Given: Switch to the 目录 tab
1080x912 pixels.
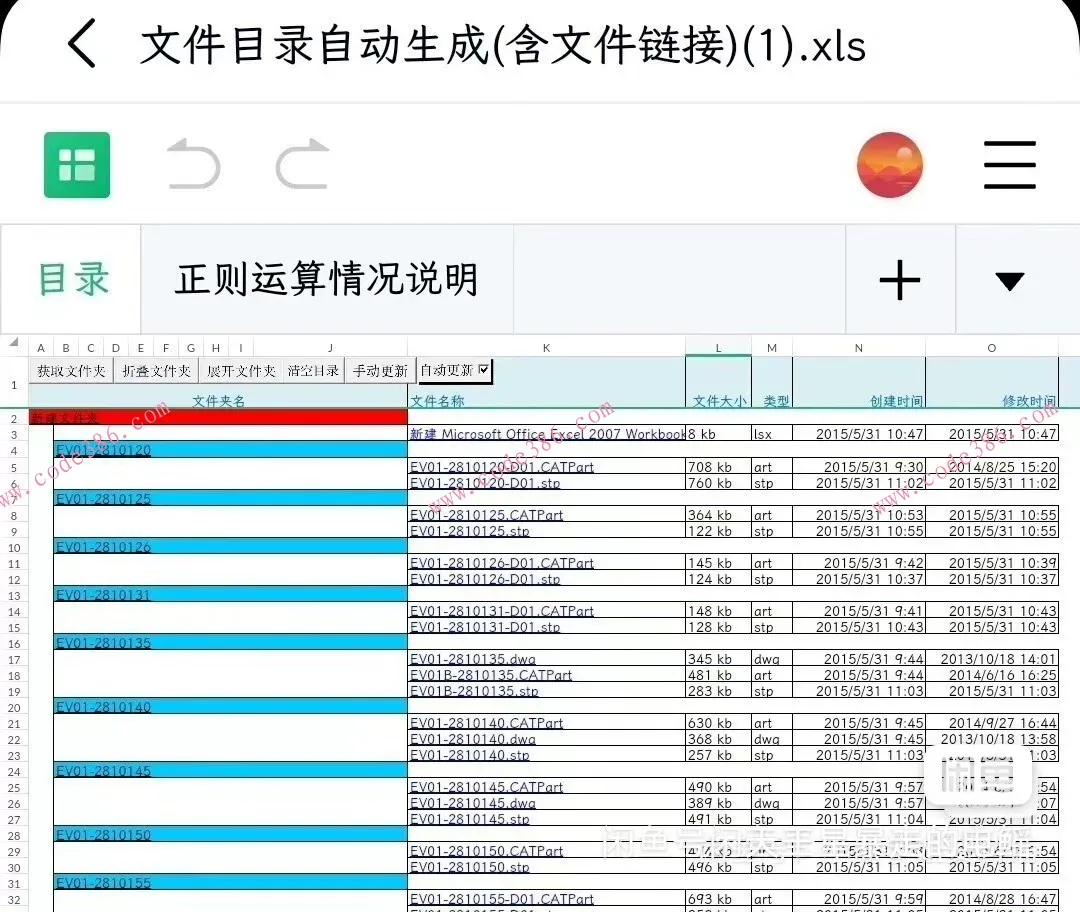Looking at the screenshot, I should [71, 279].
